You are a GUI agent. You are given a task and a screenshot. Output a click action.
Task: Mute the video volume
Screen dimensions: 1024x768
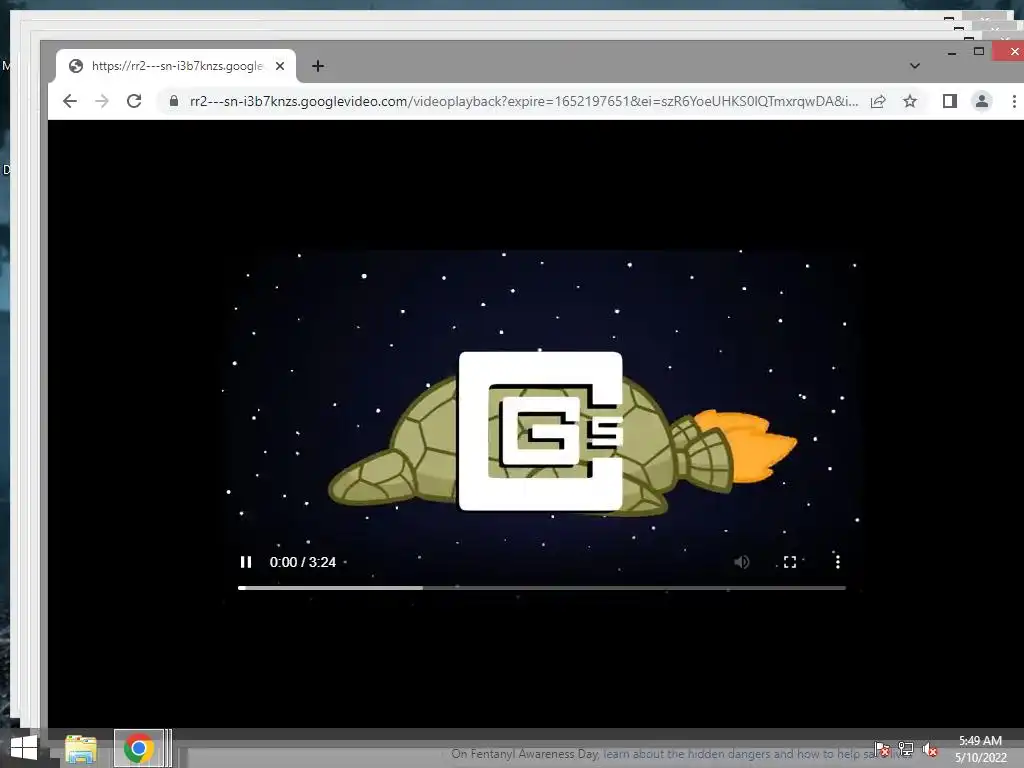click(x=741, y=562)
